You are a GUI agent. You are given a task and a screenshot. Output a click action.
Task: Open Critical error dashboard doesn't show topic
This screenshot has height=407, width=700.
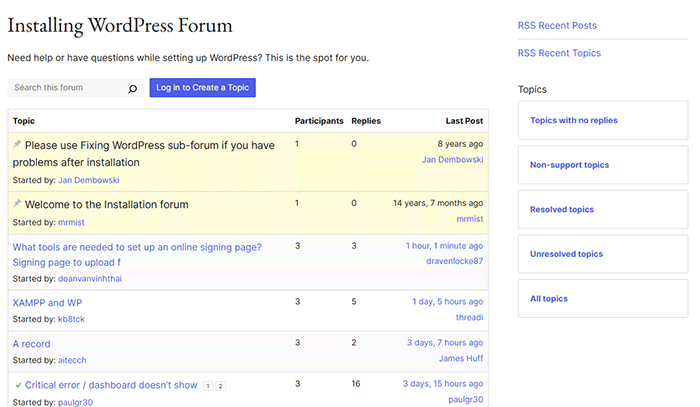tap(111, 385)
